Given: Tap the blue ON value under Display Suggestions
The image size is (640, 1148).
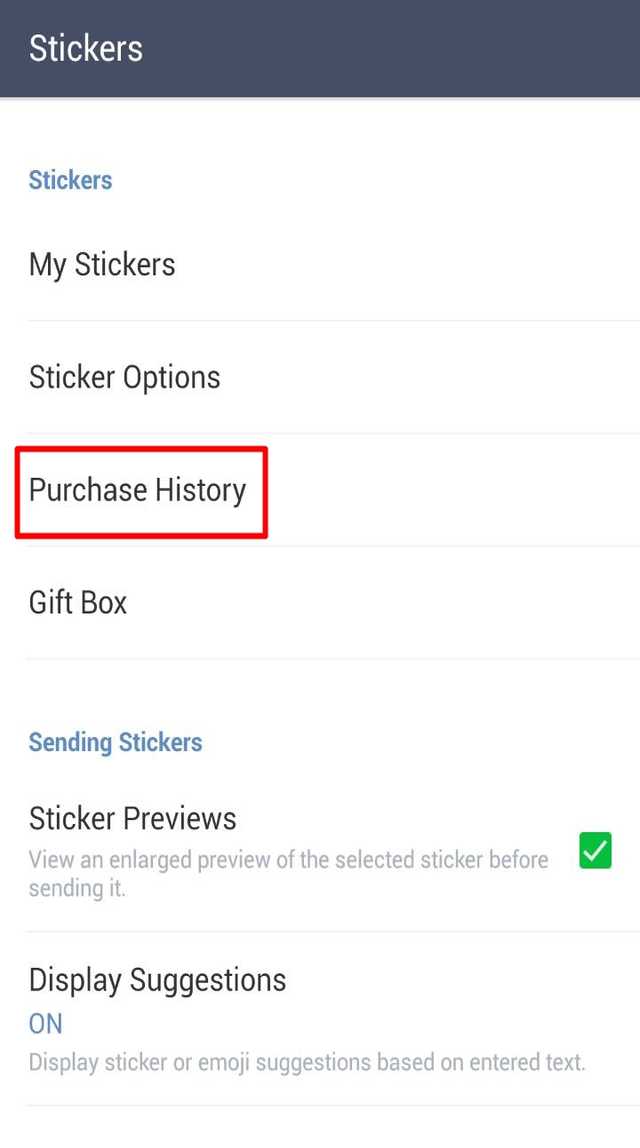Looking at the screenshot, I should (x=45, y=1024).
